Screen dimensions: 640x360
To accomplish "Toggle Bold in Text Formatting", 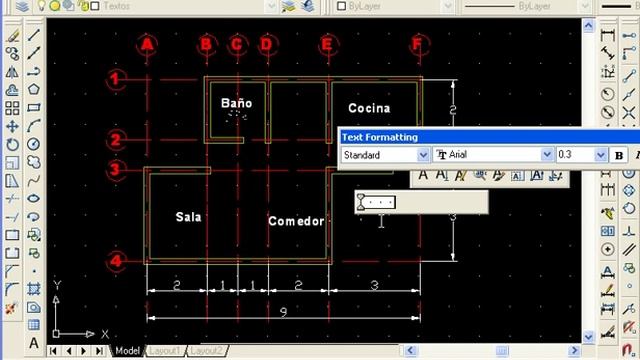I will click(619, 156).
